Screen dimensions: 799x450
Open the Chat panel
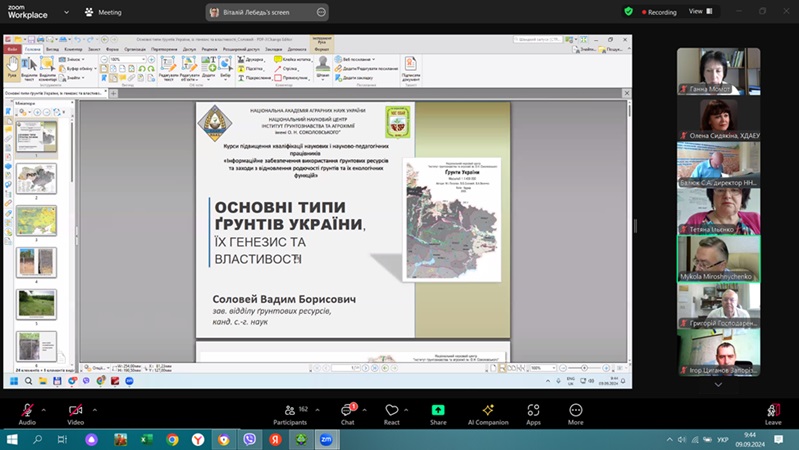coord(347,410)
